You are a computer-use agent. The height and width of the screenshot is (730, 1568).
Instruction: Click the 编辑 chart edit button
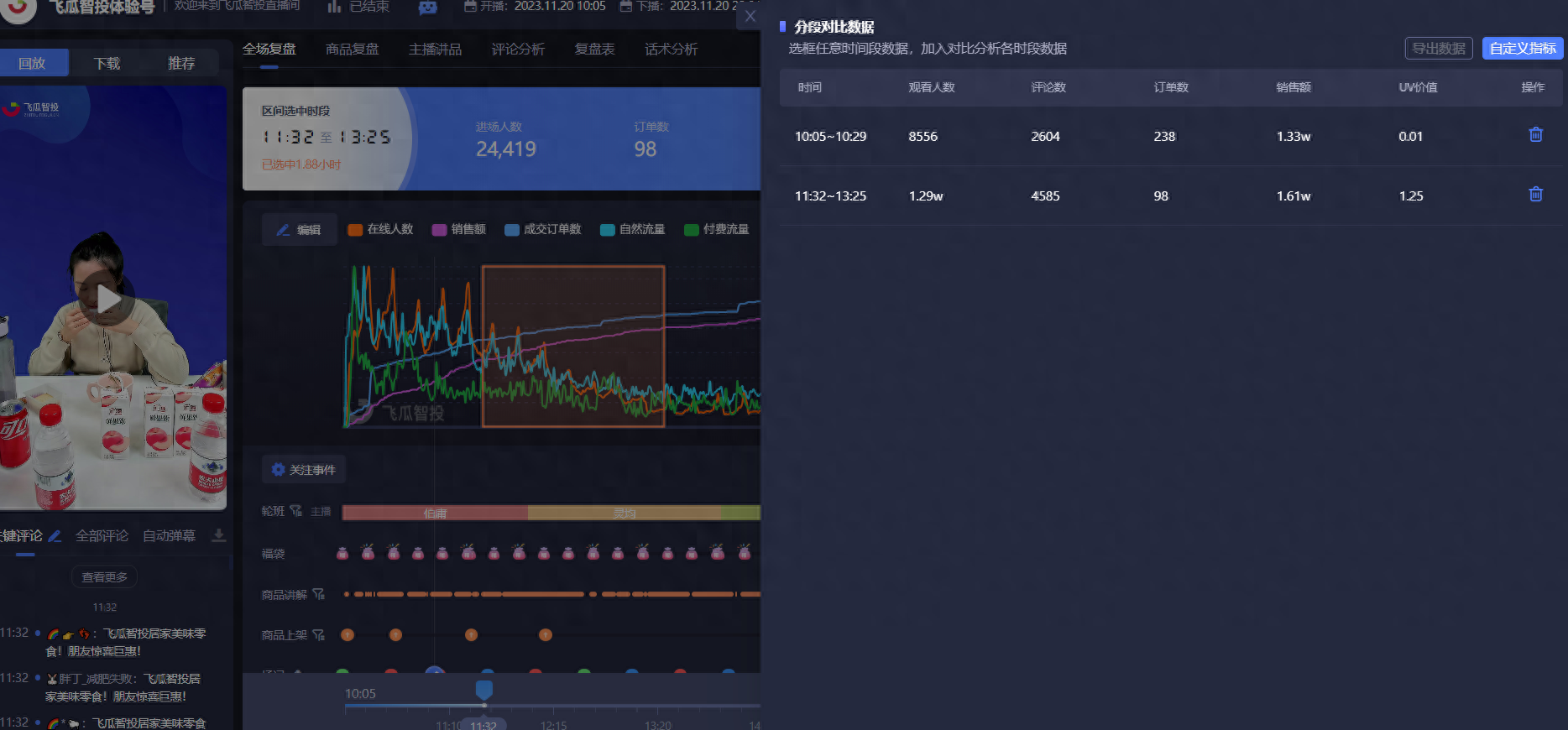point(300,230)
